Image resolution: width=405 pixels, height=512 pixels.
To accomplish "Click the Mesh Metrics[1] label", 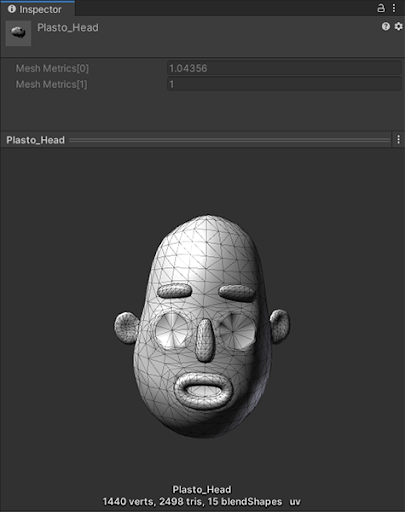I will (x=52, y=84).
